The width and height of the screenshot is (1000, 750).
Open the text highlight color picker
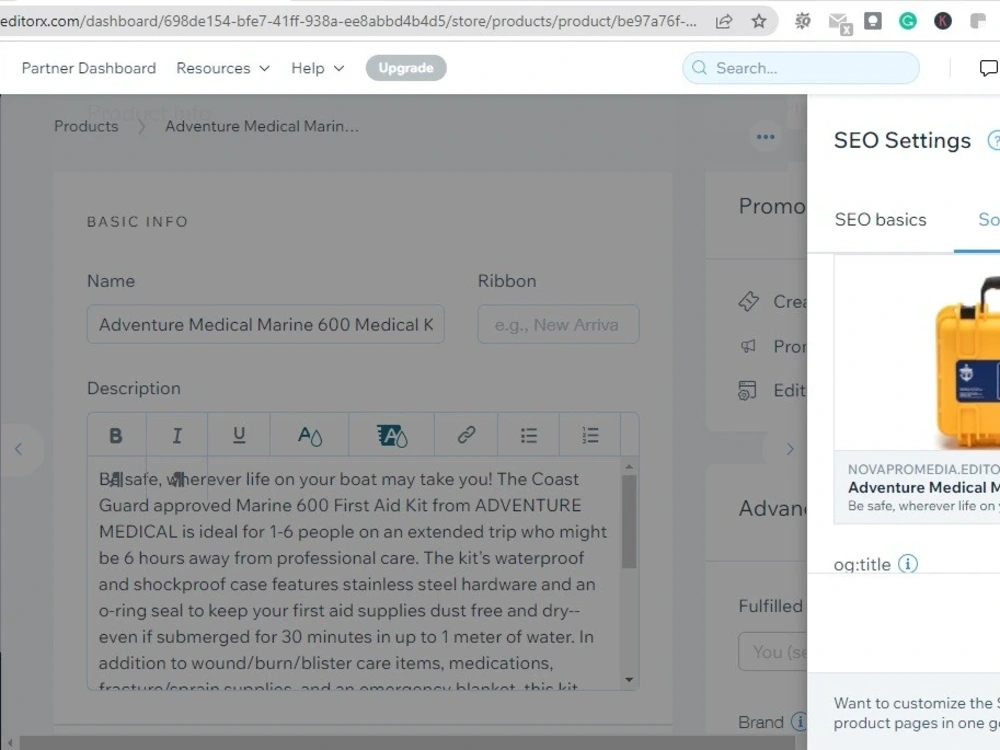[x=392, y=436]
